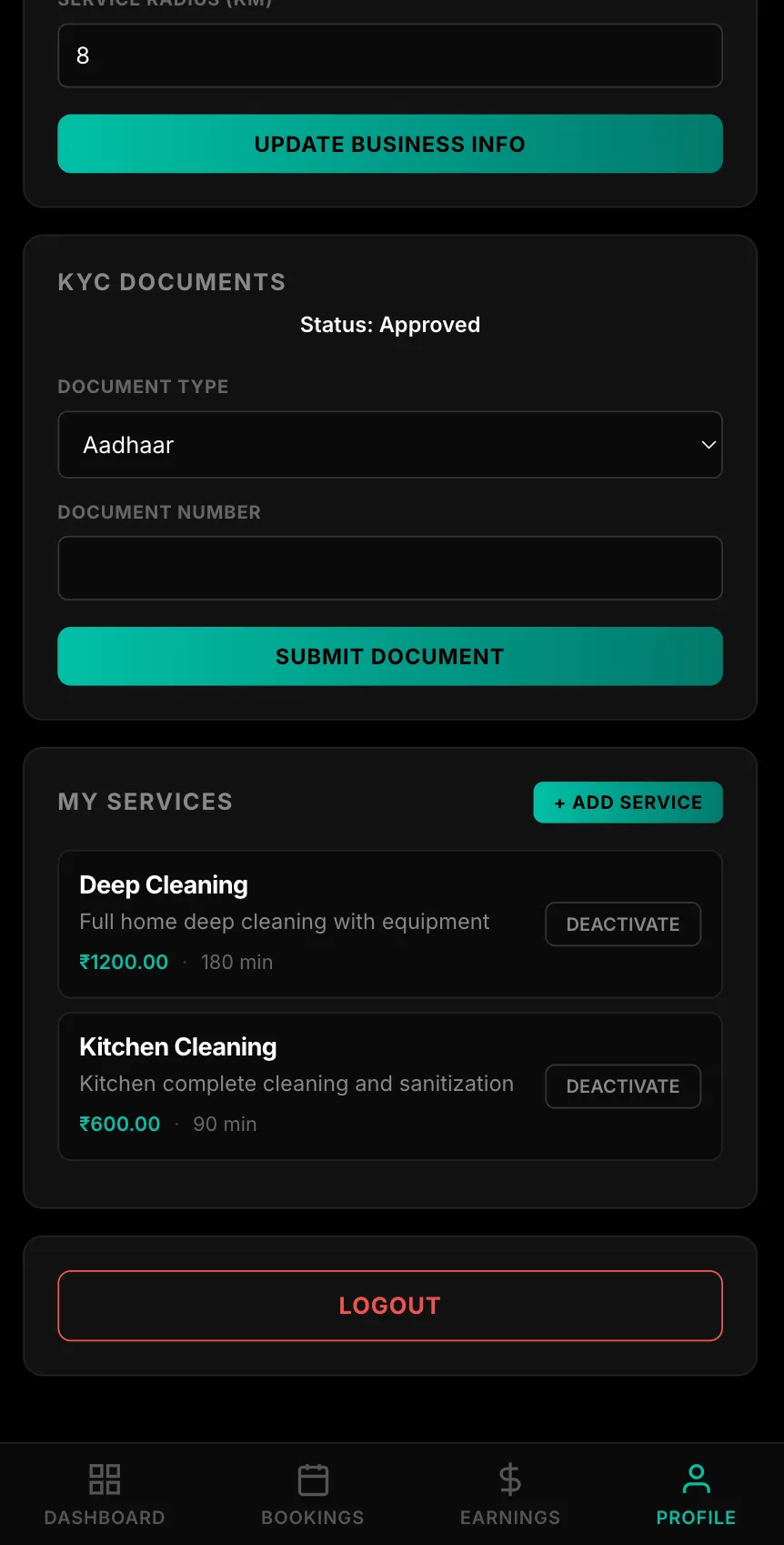Open the Earnings dollar icon

pyautogui.click(x=510, y=1479)
